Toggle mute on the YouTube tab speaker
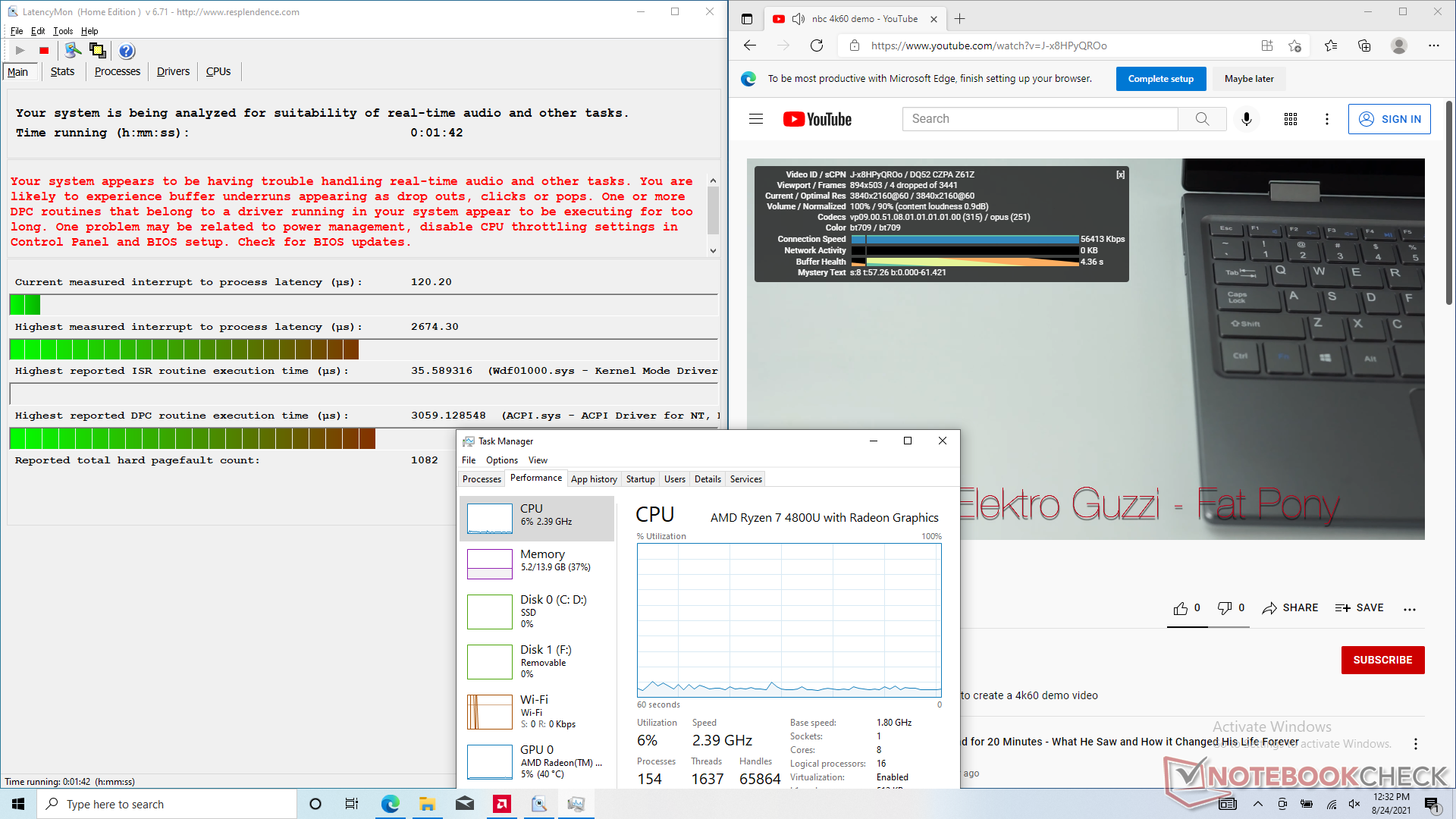The image size is (1456, 819). (798, 19)
